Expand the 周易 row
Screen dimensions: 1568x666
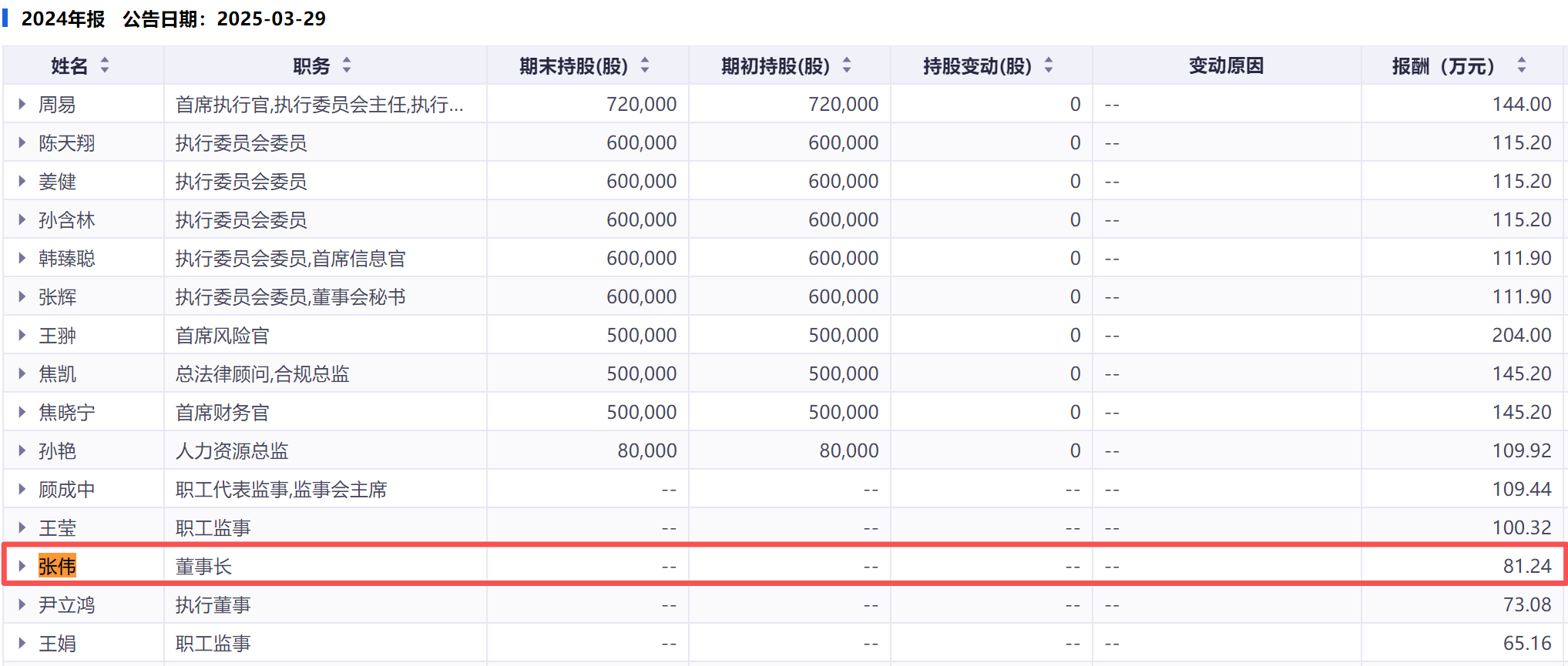tap(22, 104)
